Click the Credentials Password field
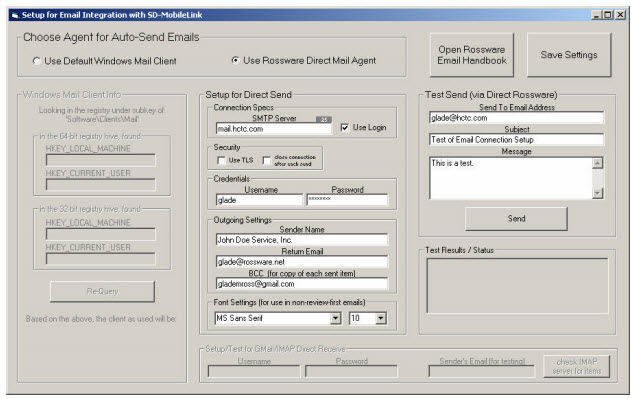This screenshot has width=635, height=399. [x=347, y=200]
